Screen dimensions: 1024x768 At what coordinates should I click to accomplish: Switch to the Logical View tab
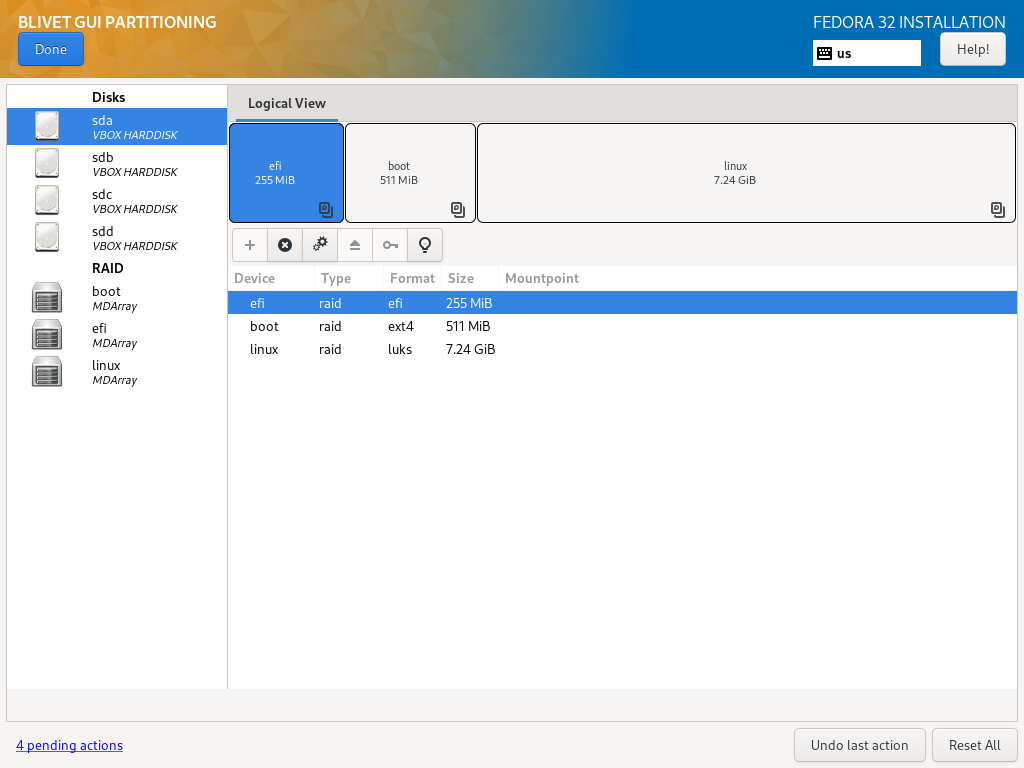[287, 104]
